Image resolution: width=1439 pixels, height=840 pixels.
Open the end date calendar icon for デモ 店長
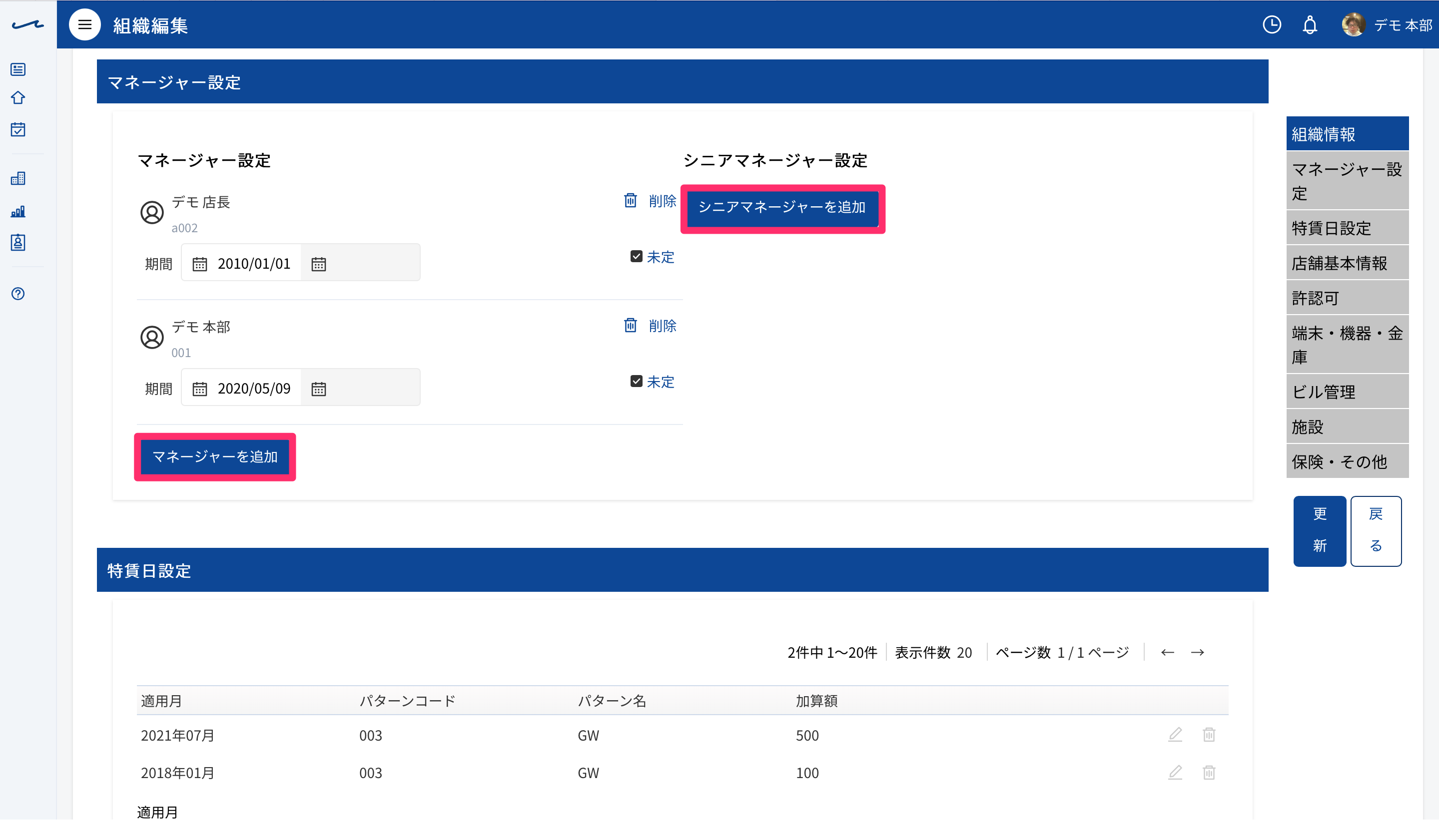[319, 264]
